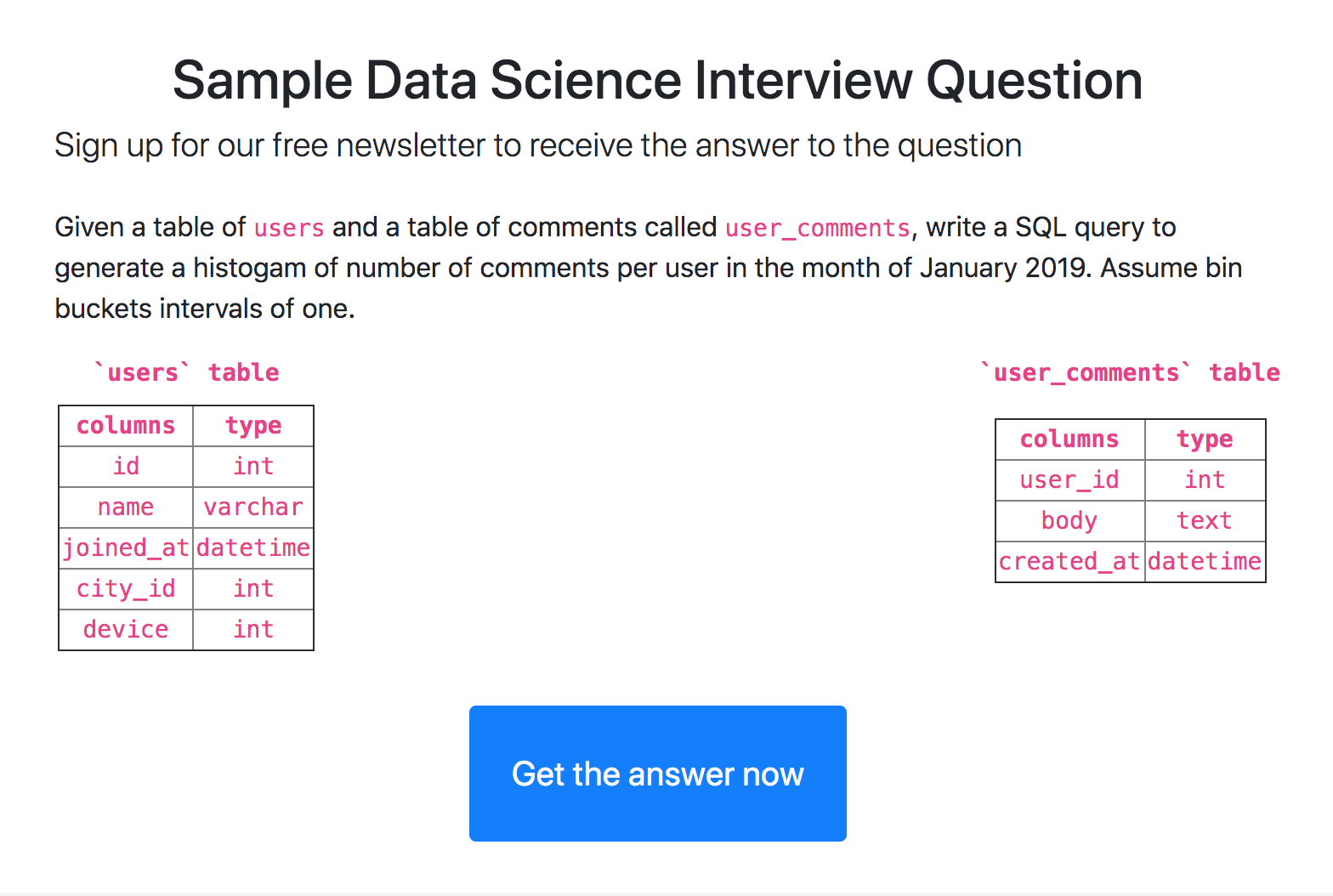Viewport: 1333px width, 896px height.
Task: Click the user_id cell in user_comments table
Action: pos(1069,479)
